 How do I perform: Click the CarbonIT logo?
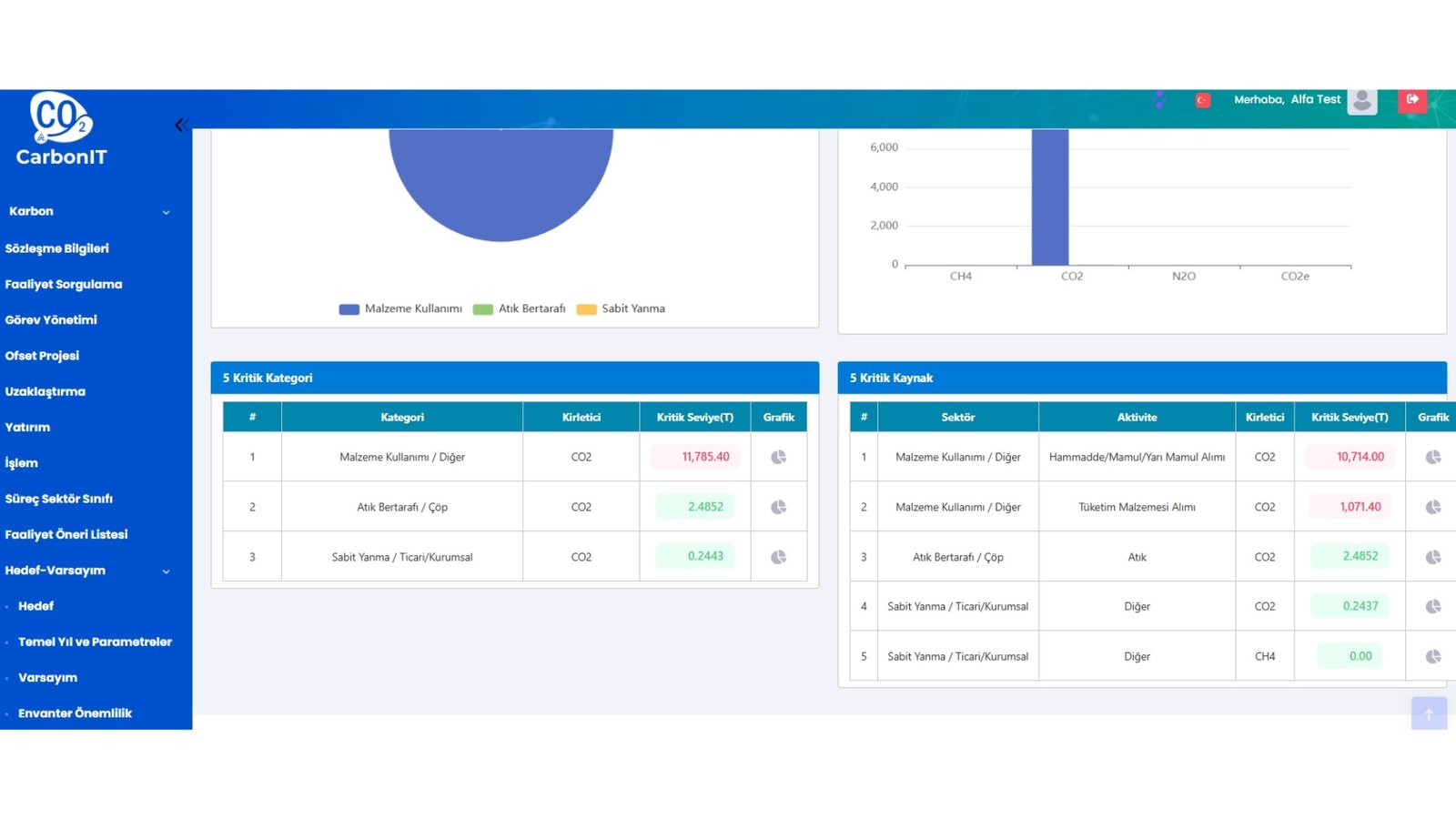[61, 129]
